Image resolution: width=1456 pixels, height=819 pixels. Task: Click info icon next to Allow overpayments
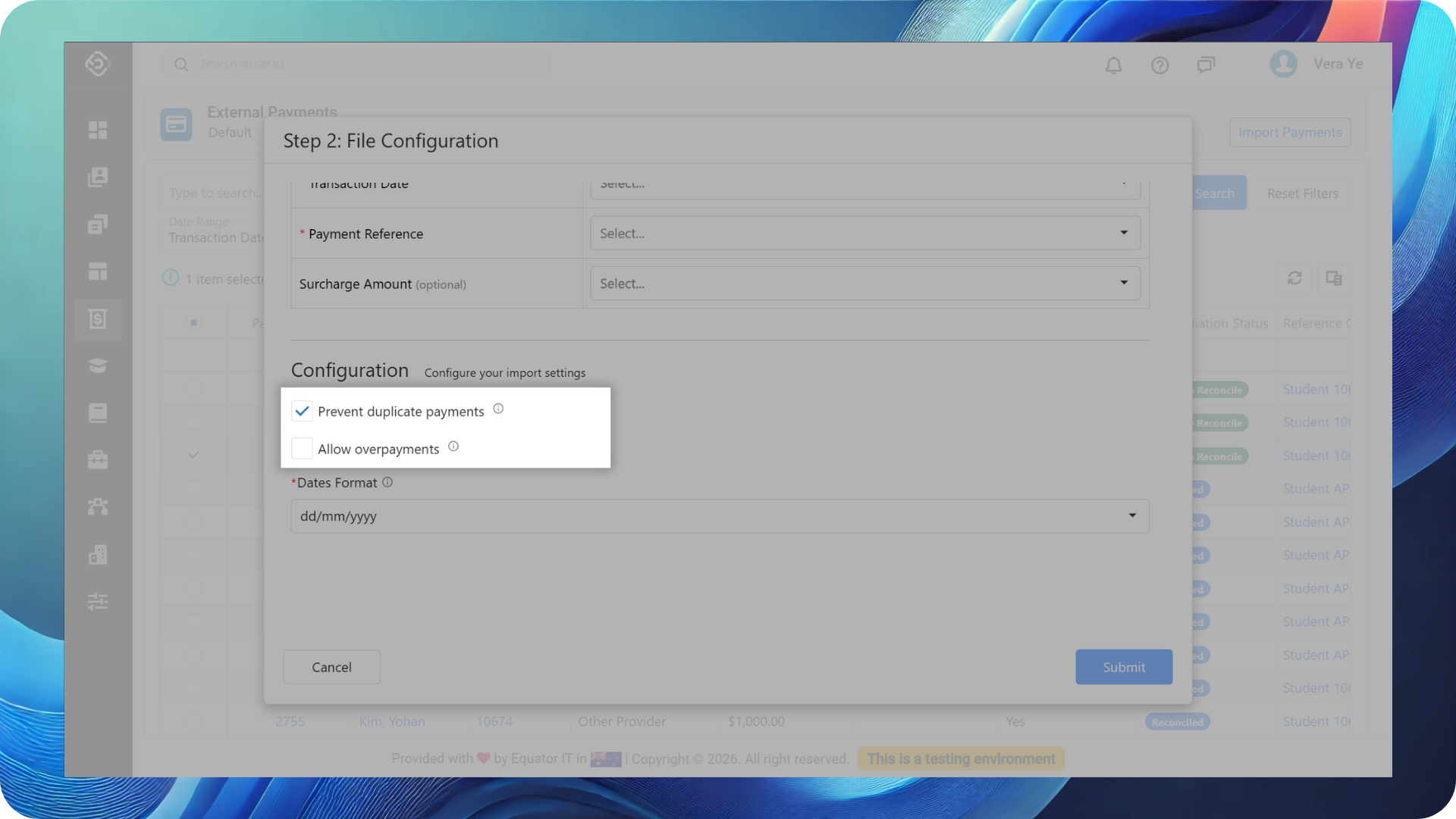click(x=453, y=447)
